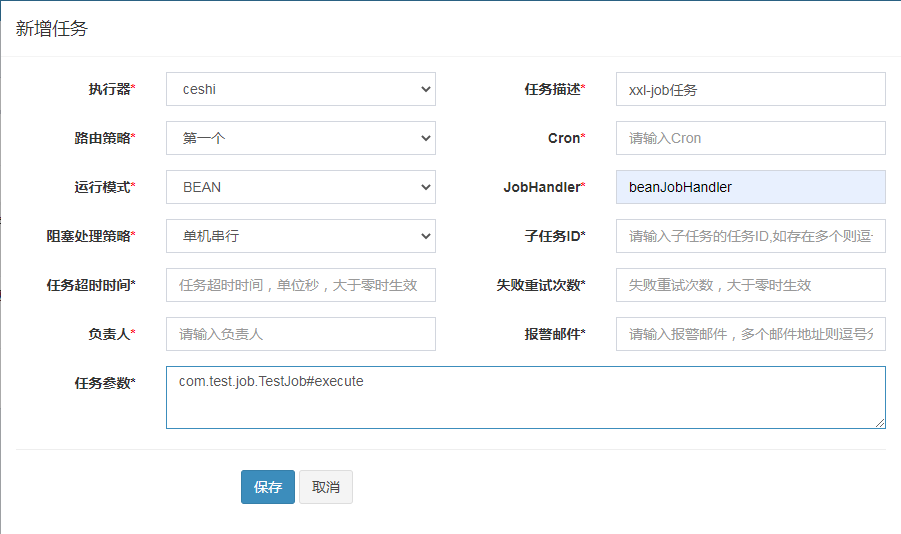Click the Cron input field
The image size is (901, 534).
pyautogui.click(x=750, y=138)
